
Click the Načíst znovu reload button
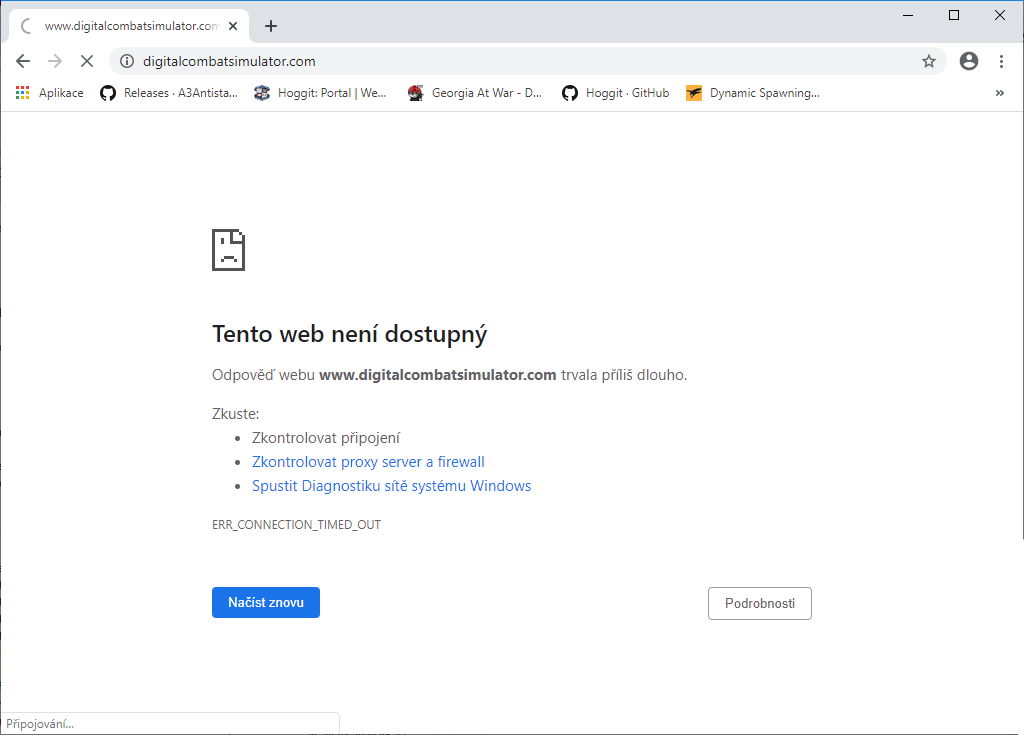[266, 602]
